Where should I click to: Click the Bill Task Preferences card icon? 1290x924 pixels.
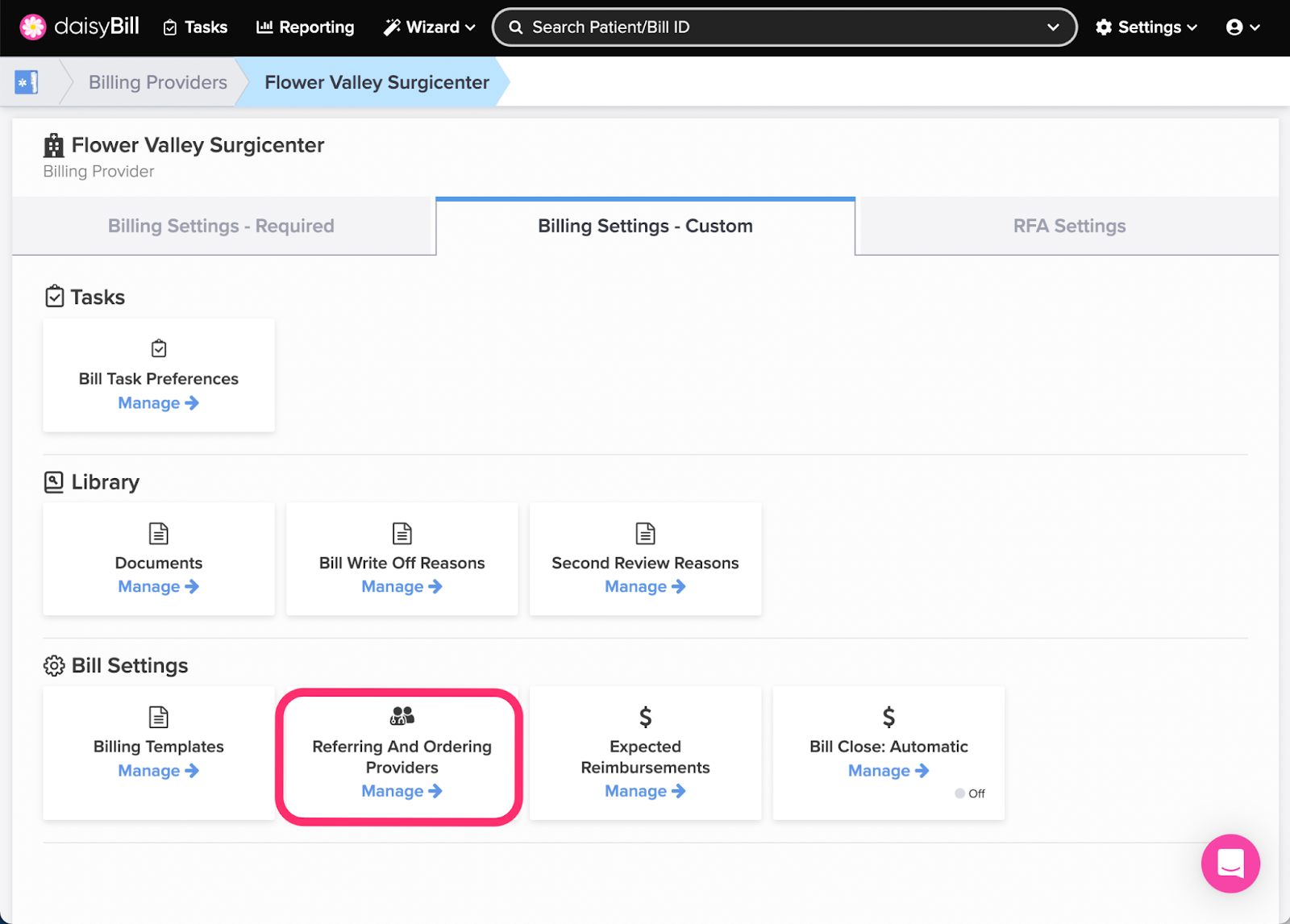point(159,348)
